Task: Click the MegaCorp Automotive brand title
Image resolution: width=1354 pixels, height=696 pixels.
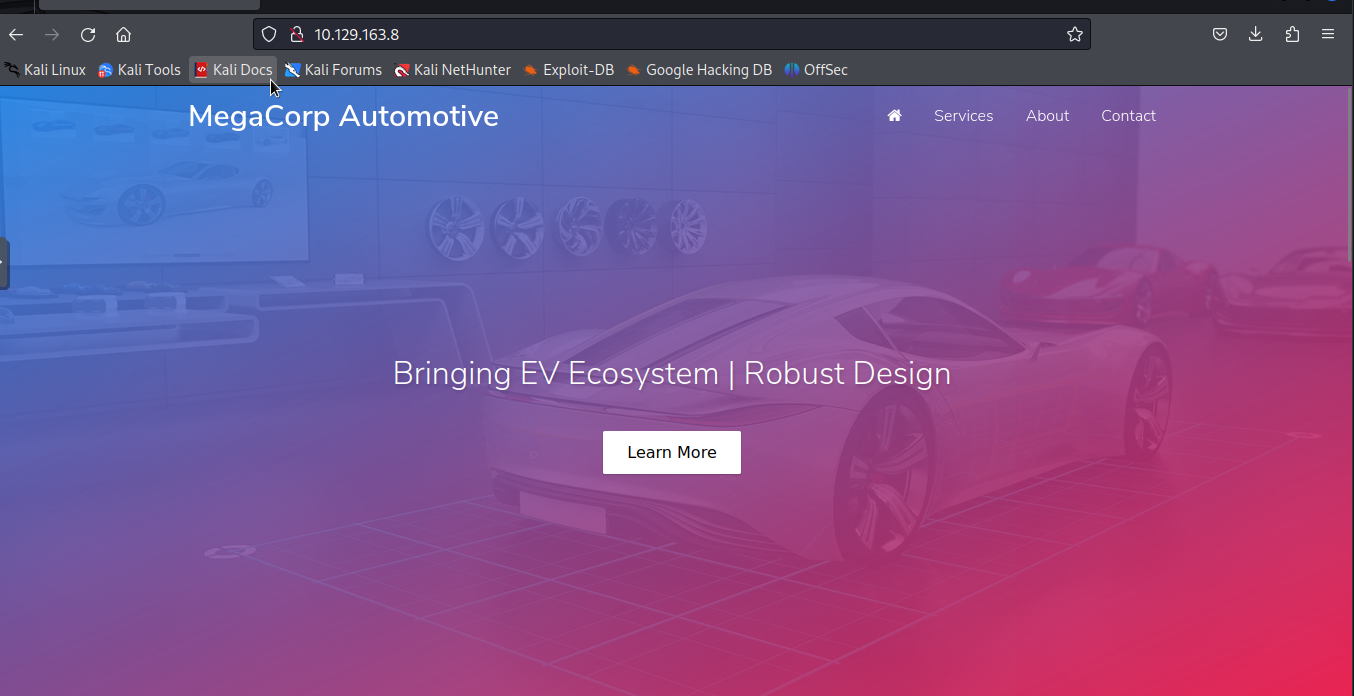Action: pos(343,116)
